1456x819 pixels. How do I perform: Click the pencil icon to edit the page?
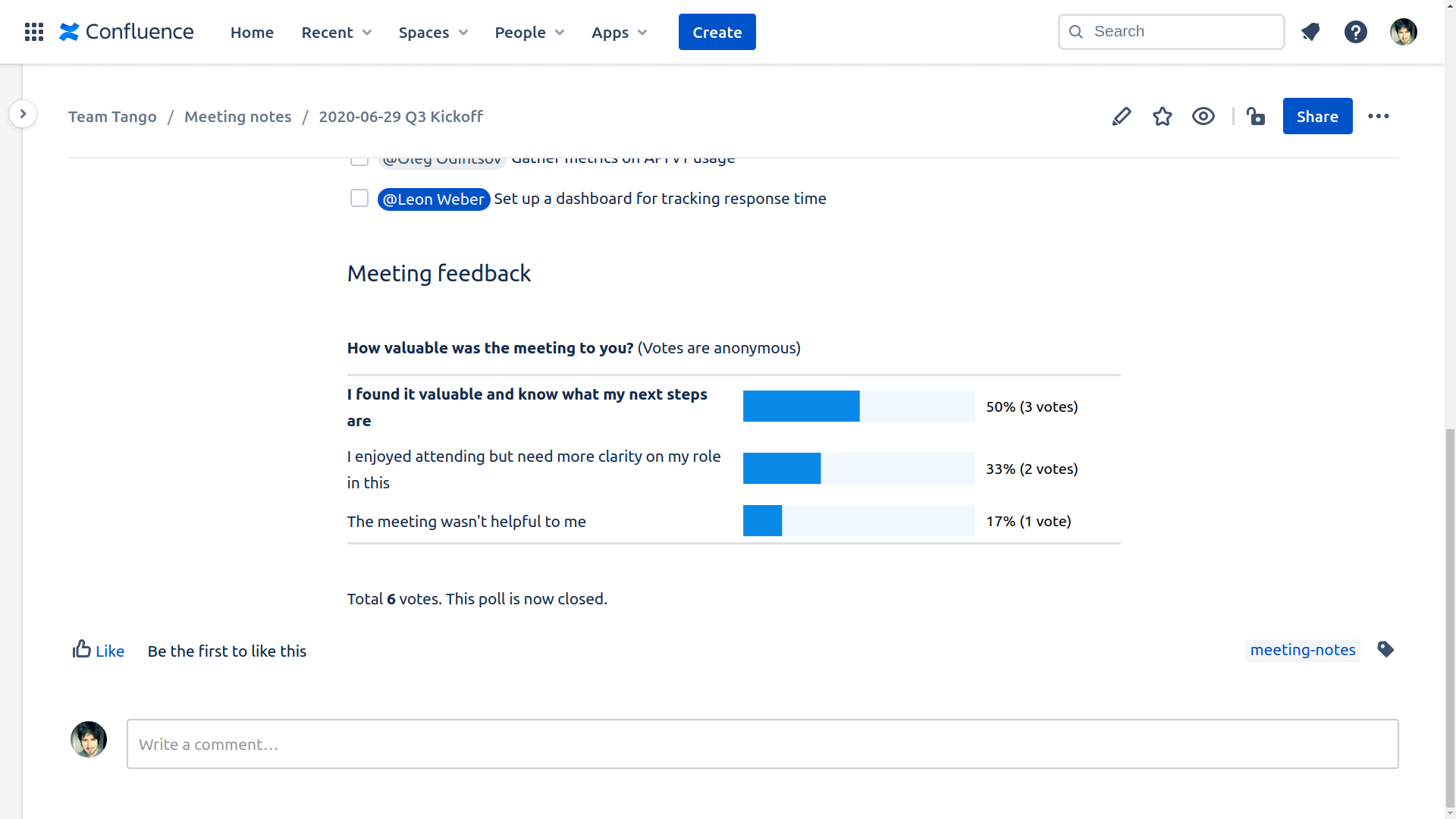(x=1122, y=116)
